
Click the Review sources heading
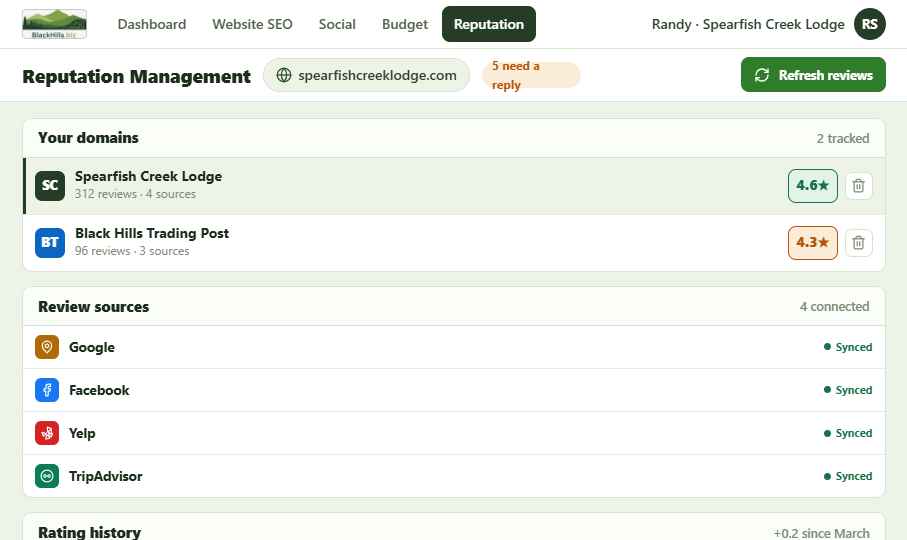94,306
